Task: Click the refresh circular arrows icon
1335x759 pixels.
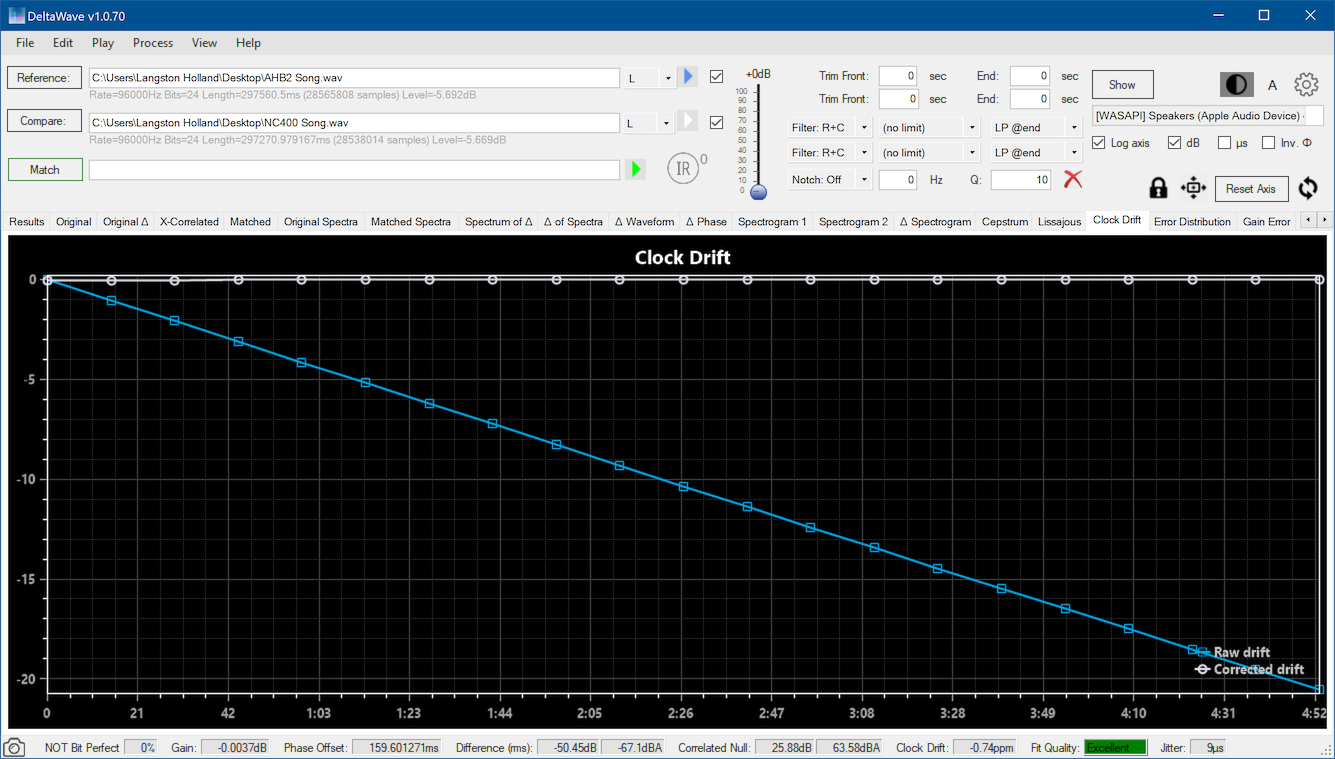Action: (x=1308, y=188)
